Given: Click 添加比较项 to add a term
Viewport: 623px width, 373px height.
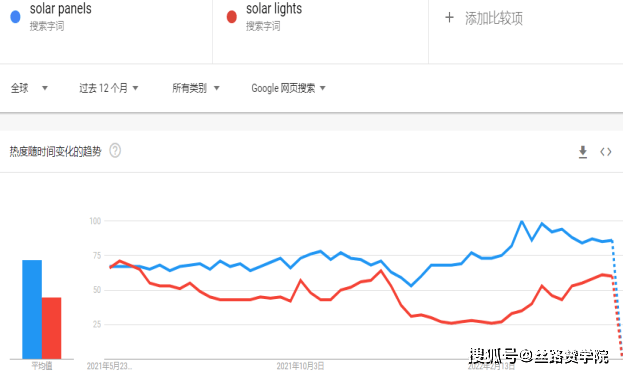Looking at the screenshot, I should coord(494,18).
